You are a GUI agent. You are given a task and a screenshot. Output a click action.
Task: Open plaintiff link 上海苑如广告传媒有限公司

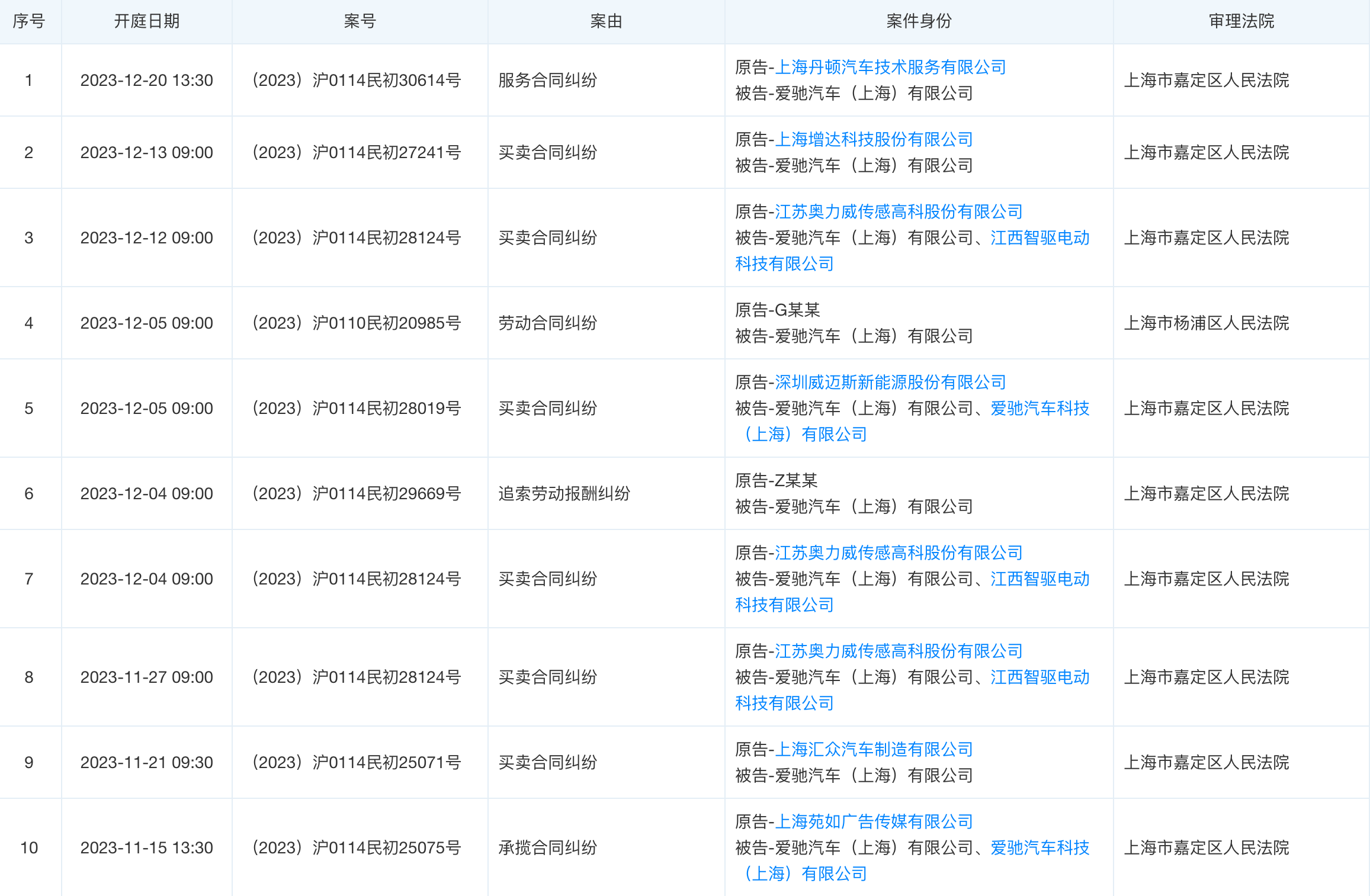[x=874, y=822]
